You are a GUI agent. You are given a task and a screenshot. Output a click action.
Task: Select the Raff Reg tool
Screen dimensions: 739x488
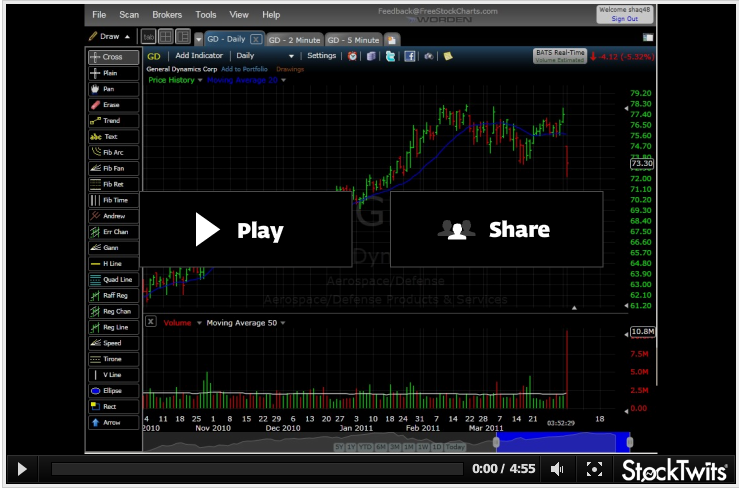(113, 296)
